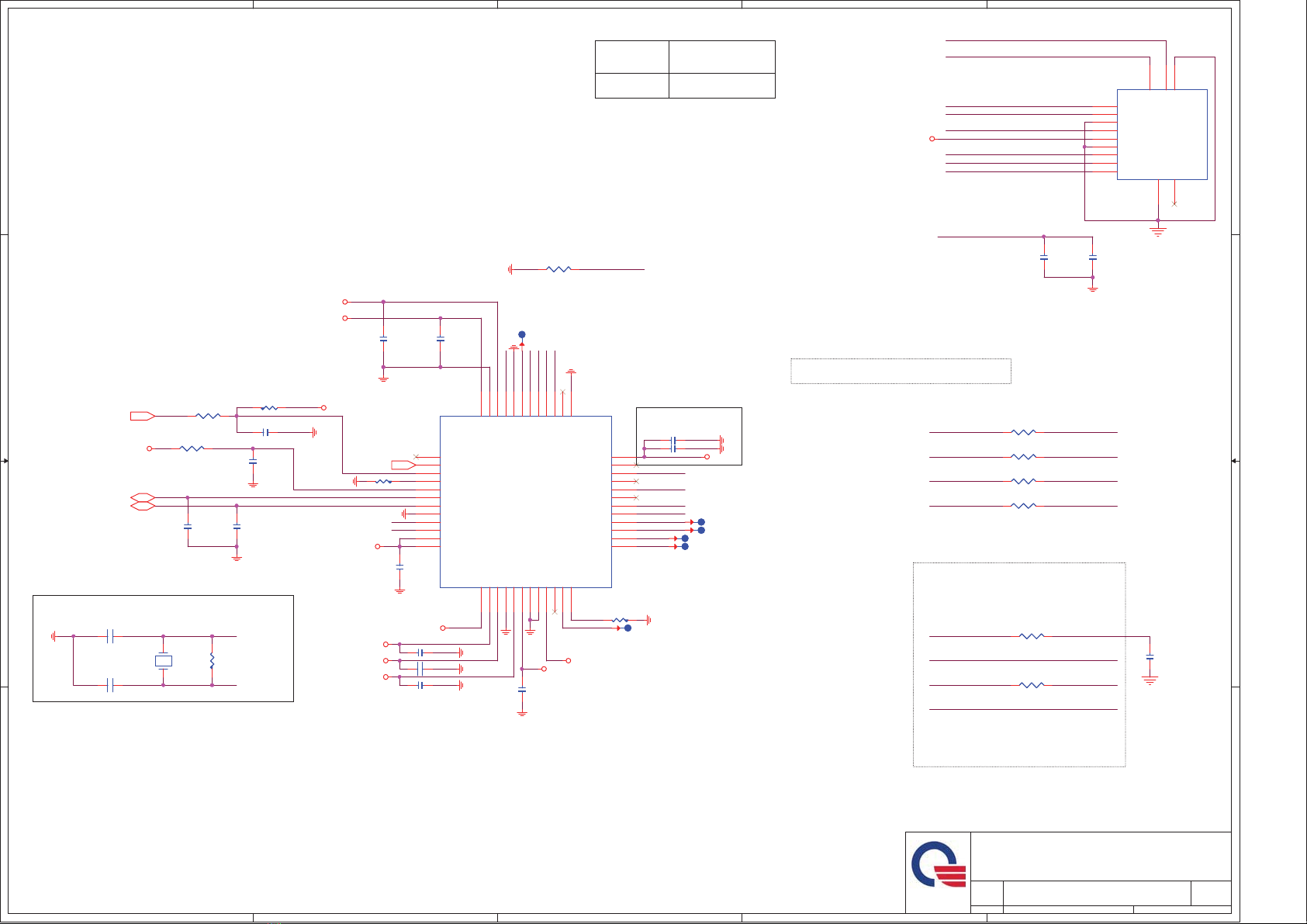Click the no-connect X below the upper-right IC
The image size is (1307, 924).
click(x=1174, y=204)
